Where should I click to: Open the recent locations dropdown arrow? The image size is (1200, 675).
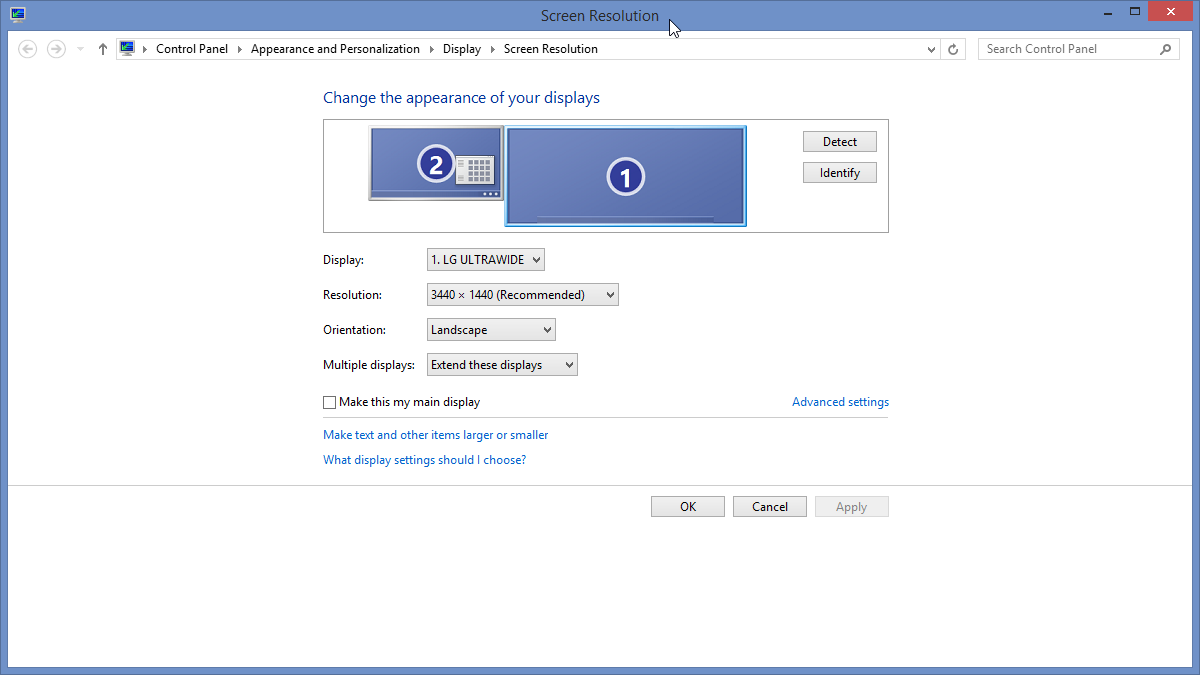point(81,49)
